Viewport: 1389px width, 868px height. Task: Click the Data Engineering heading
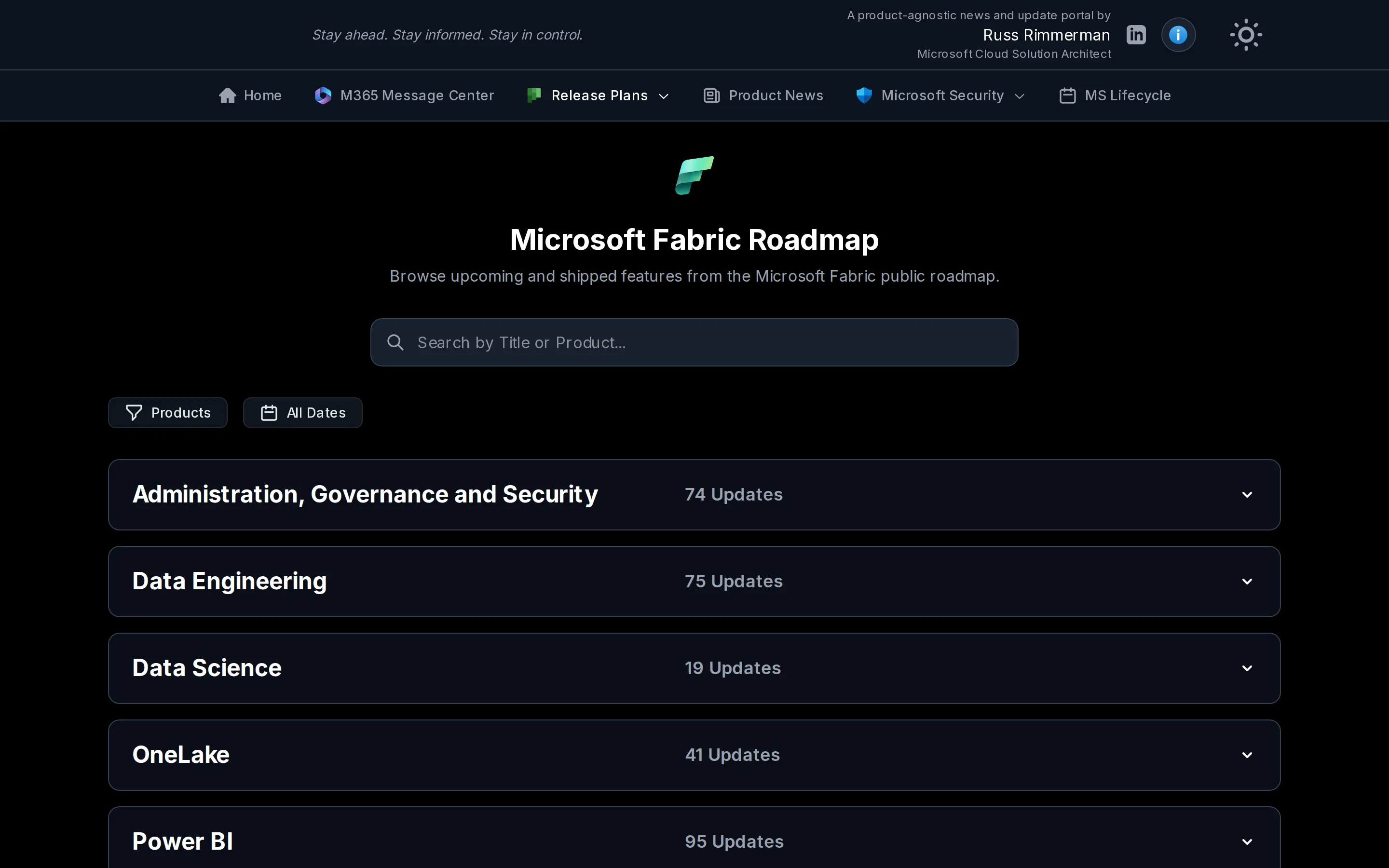tap(230, 581)
